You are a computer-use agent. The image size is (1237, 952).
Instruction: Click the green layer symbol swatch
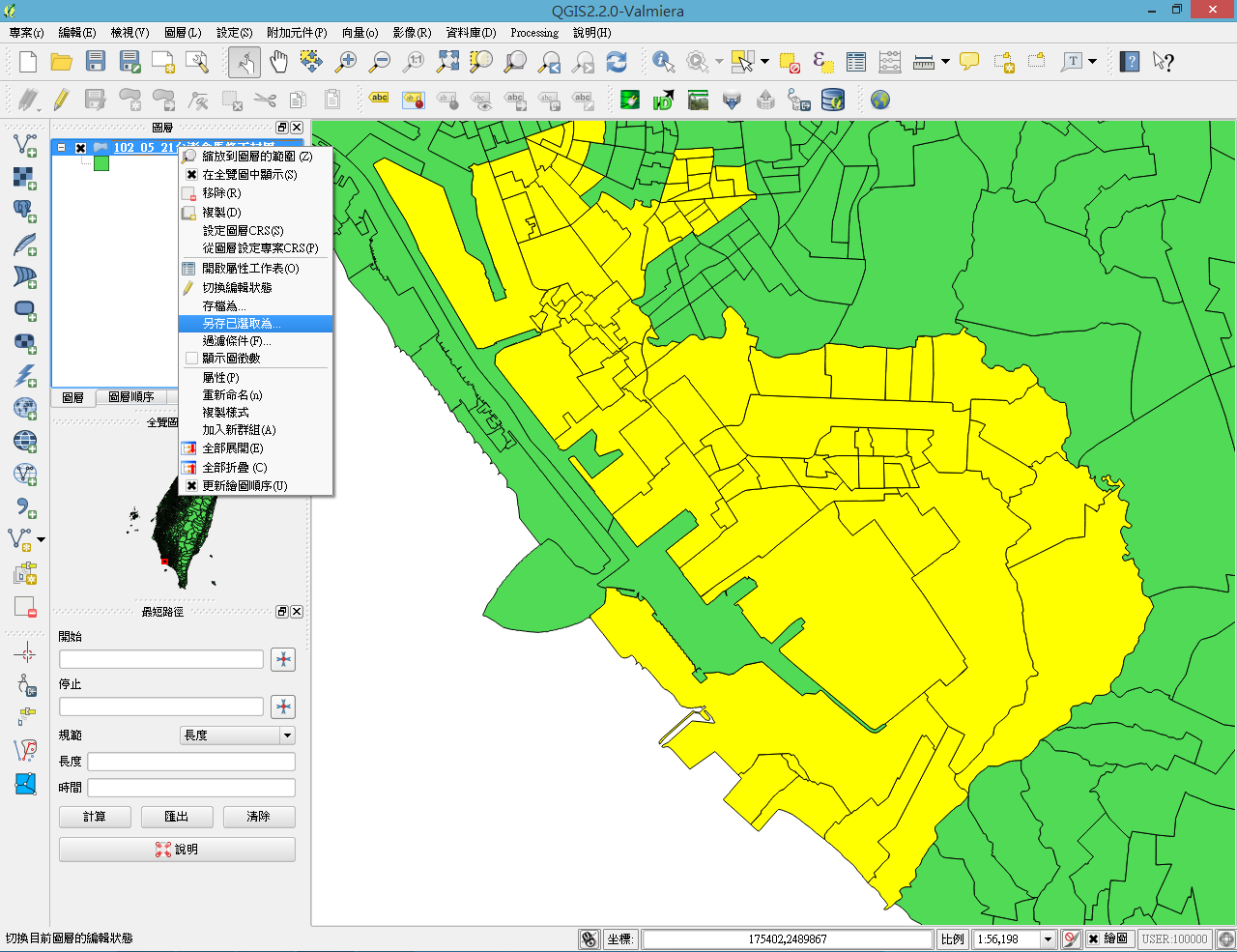(x=101, y=164)
